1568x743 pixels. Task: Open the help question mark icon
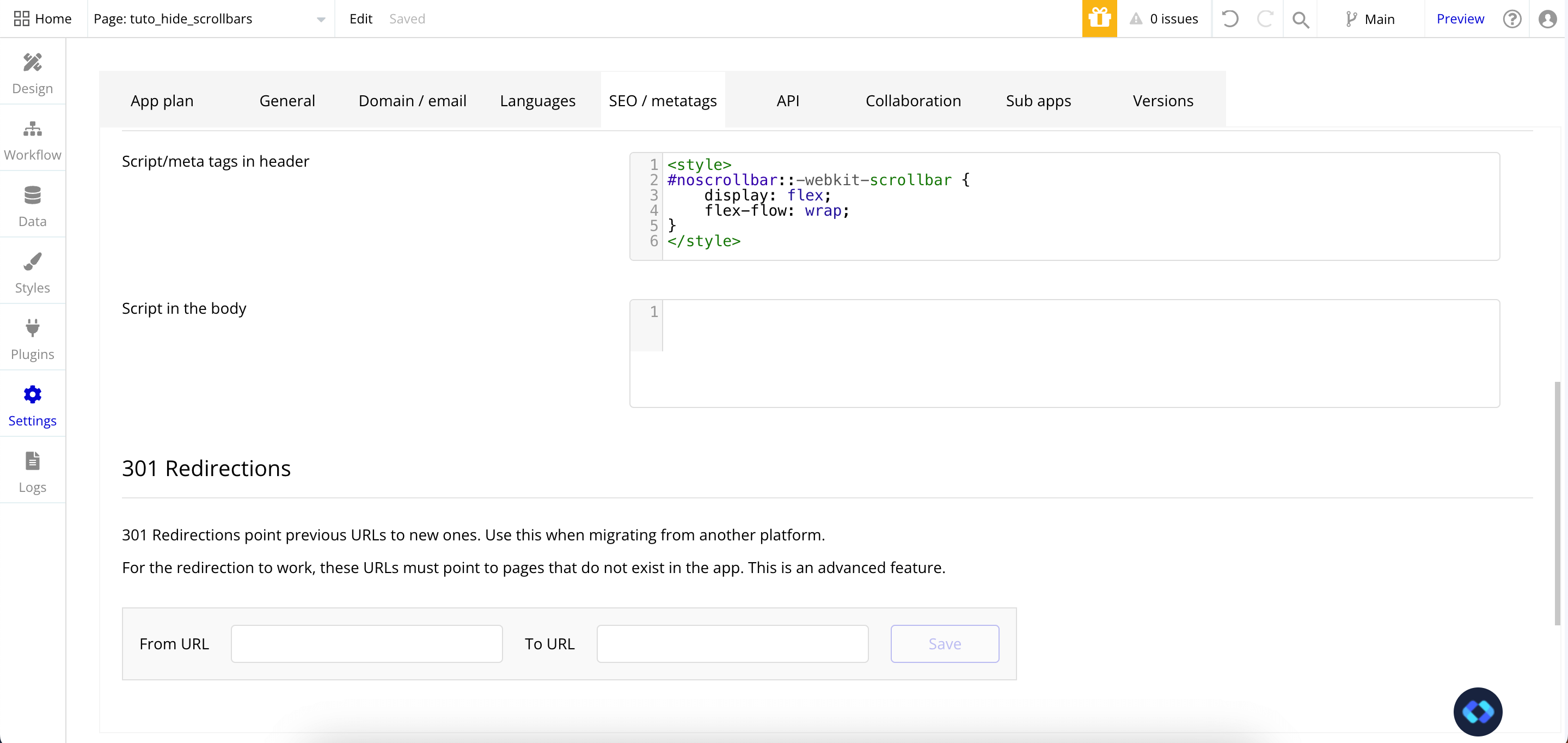coord(1512,19)
